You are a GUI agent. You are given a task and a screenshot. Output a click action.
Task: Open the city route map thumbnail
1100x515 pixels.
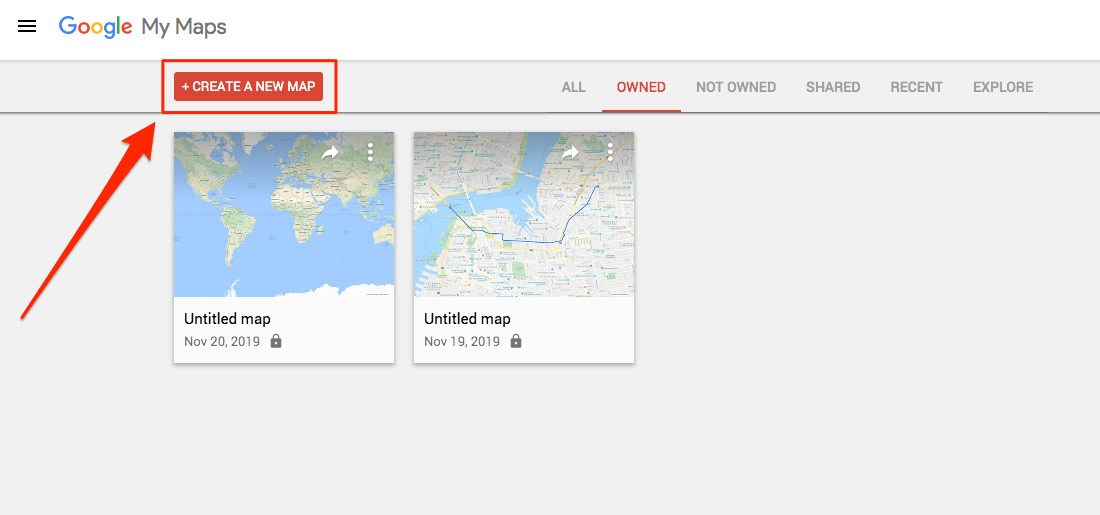pyautogui.click(x=524, y=214)
